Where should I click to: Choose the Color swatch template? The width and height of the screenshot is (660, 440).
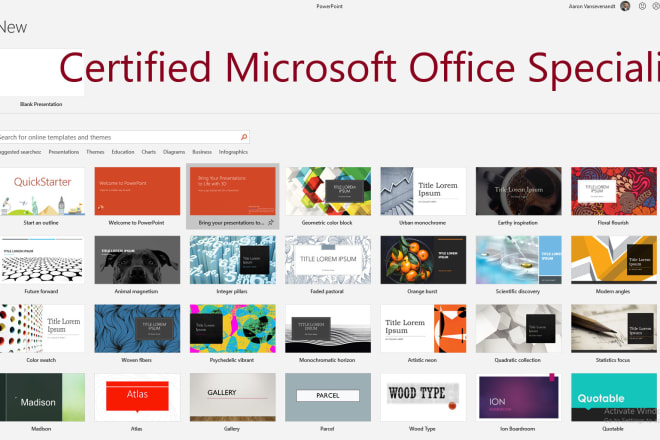point(41,328)
